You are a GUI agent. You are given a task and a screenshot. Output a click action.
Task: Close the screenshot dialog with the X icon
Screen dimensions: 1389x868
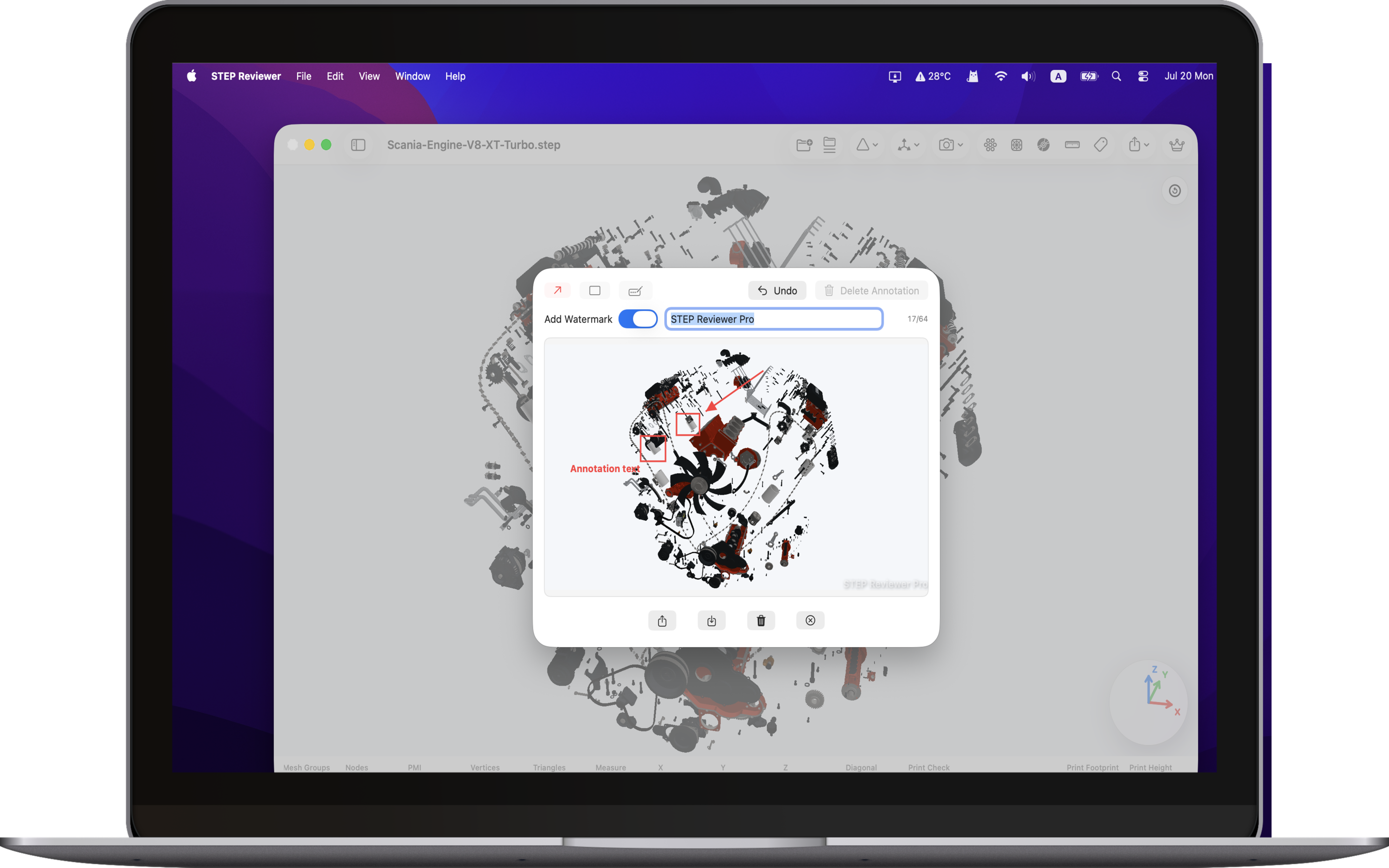point(810,621)
